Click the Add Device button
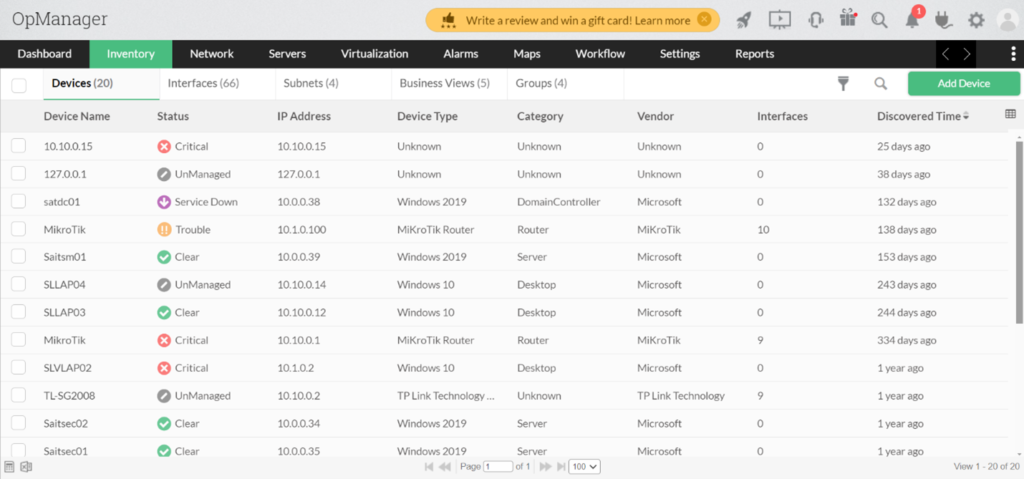The height and width of the screenshot is (479, 1024). tap(963, 84)
